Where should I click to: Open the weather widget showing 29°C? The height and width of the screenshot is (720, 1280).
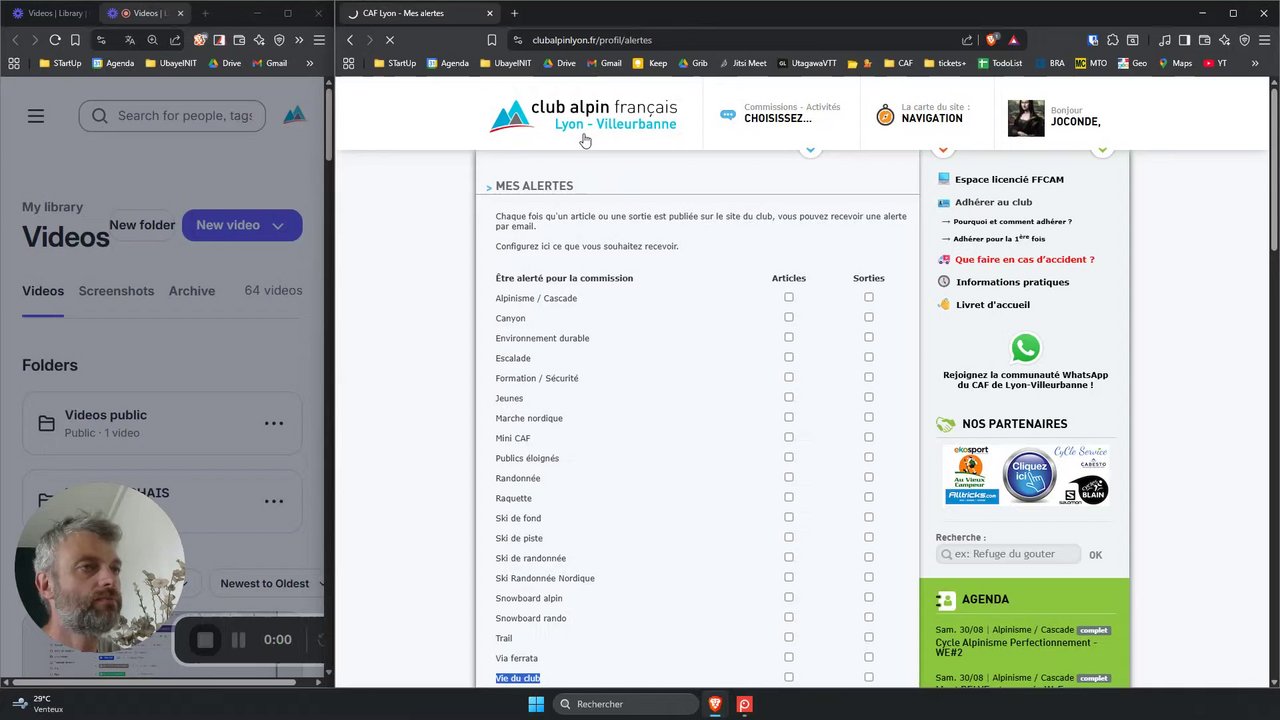pyautogui.click(x=38, y=704)
